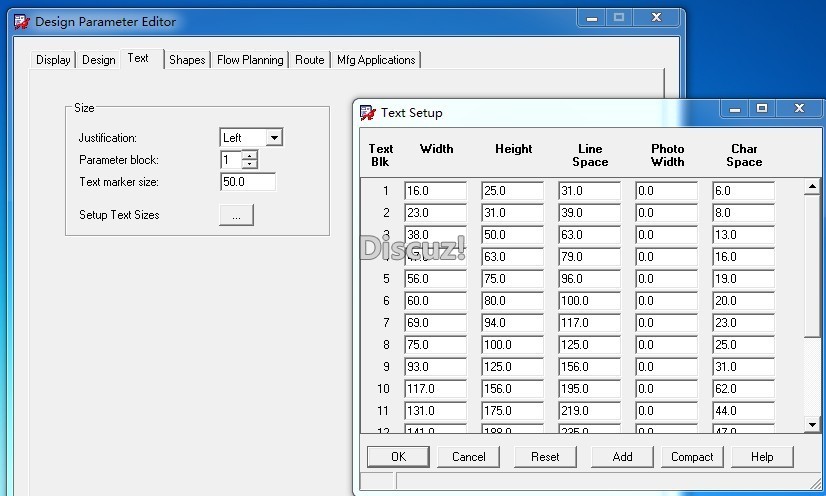
Task: Click Line Space field showing 79.0
Action: (589, 256)
